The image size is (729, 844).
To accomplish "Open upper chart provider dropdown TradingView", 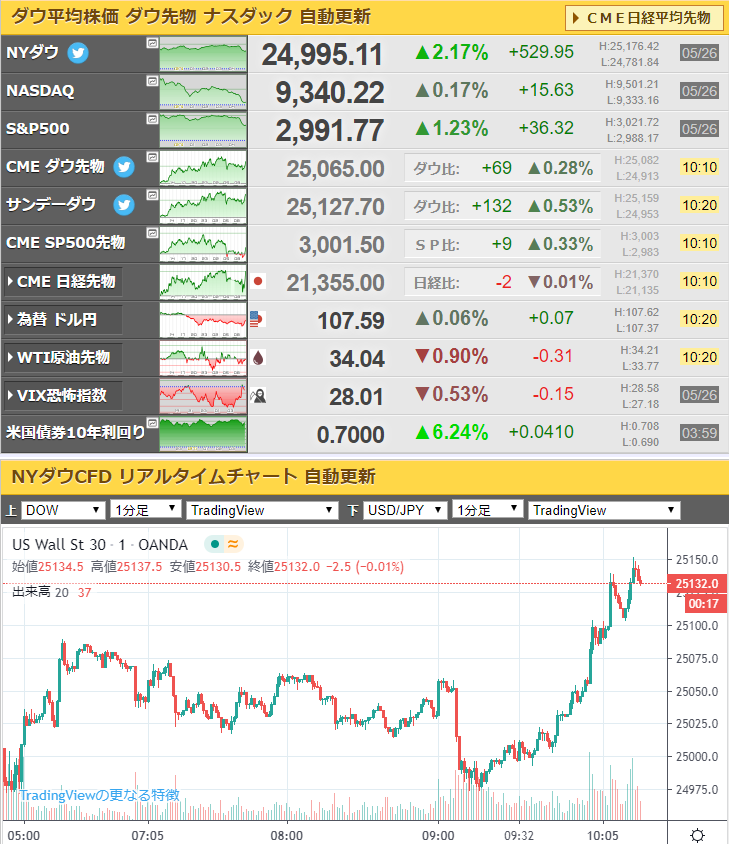I will pos(262,510).
